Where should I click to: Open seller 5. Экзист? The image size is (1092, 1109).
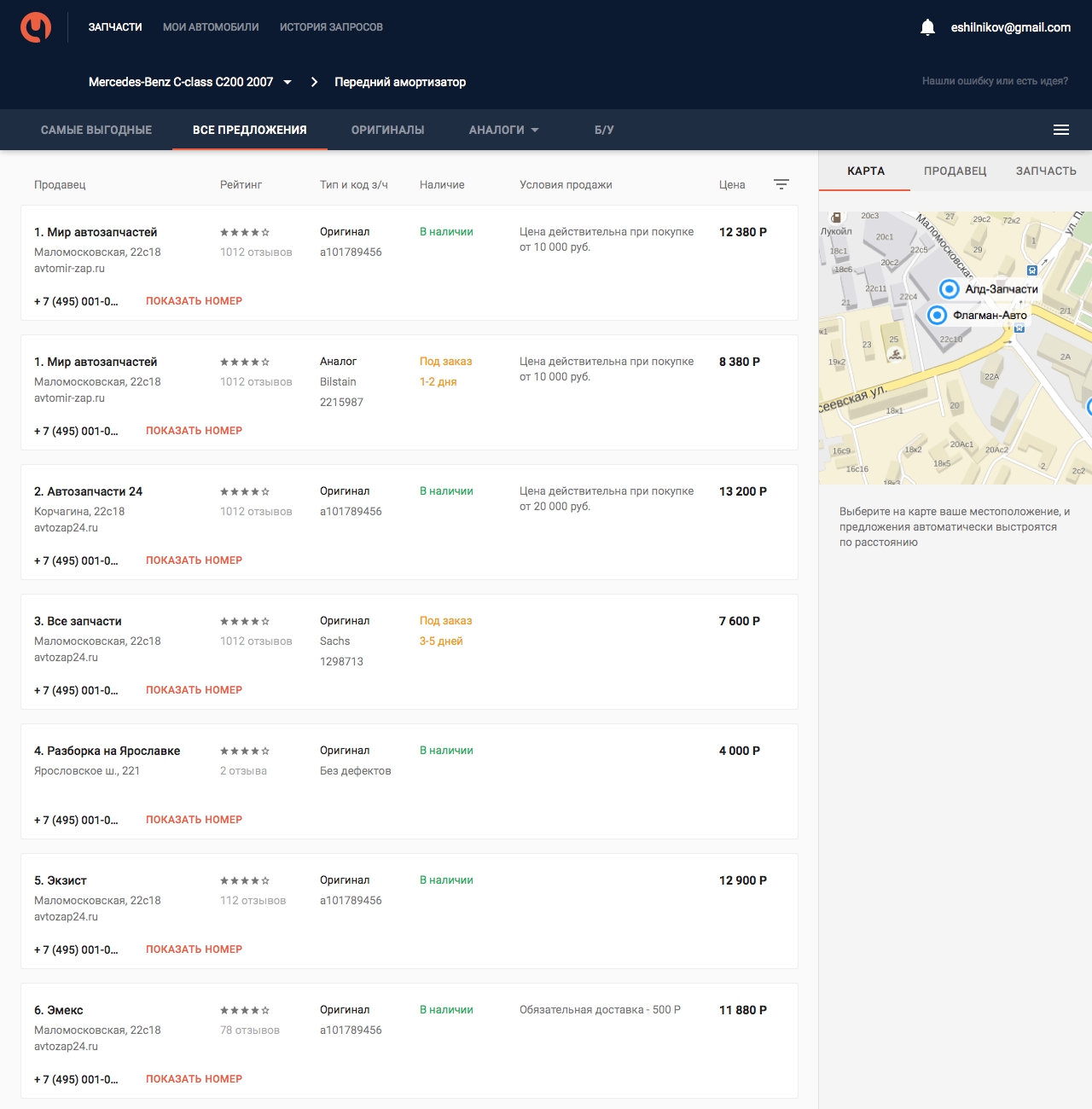60,880
